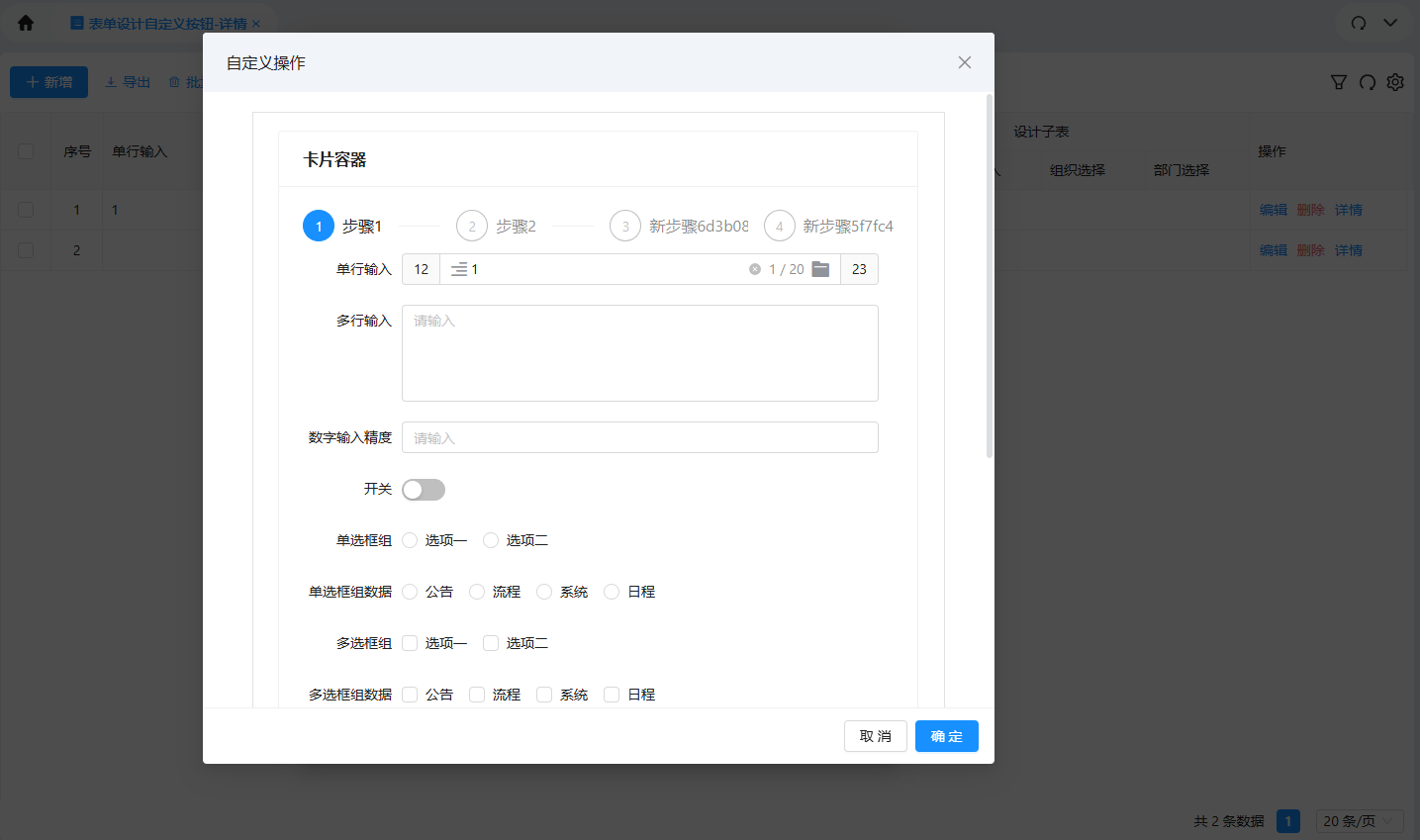Toggle the 开关 switch on

point(424,490)
